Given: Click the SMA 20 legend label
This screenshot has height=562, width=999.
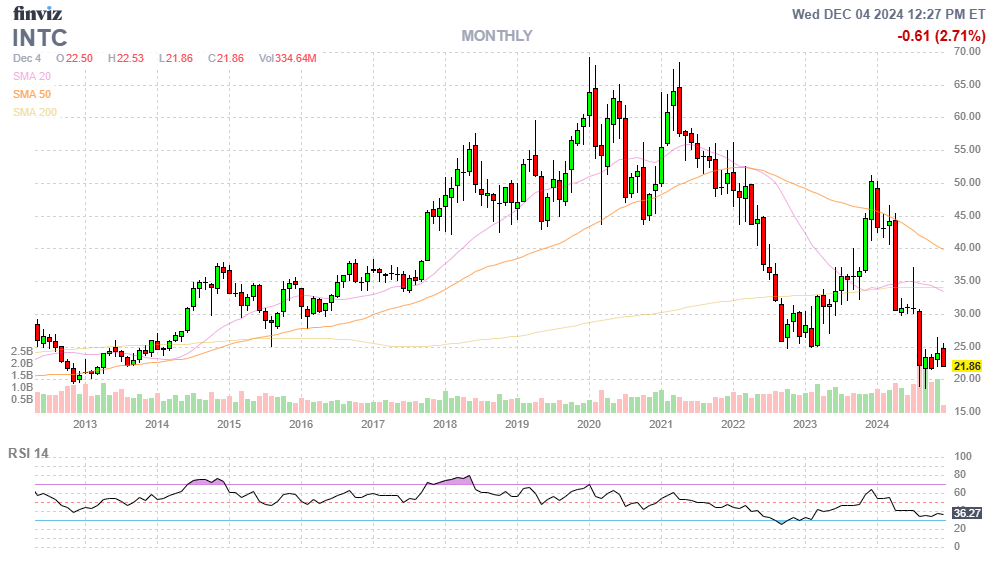Looking at the screenshot, I should pos(31,76).
